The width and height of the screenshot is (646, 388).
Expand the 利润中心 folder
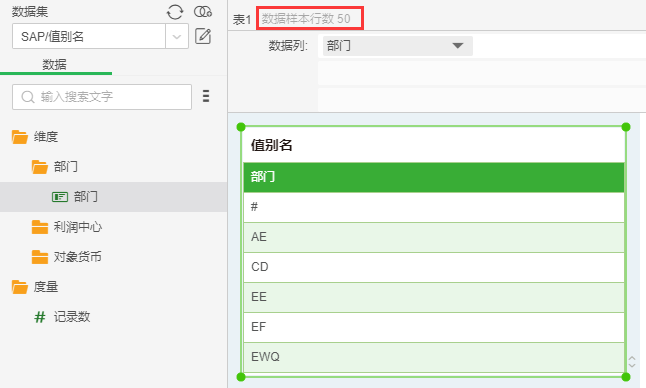click(x=77, y=227)
